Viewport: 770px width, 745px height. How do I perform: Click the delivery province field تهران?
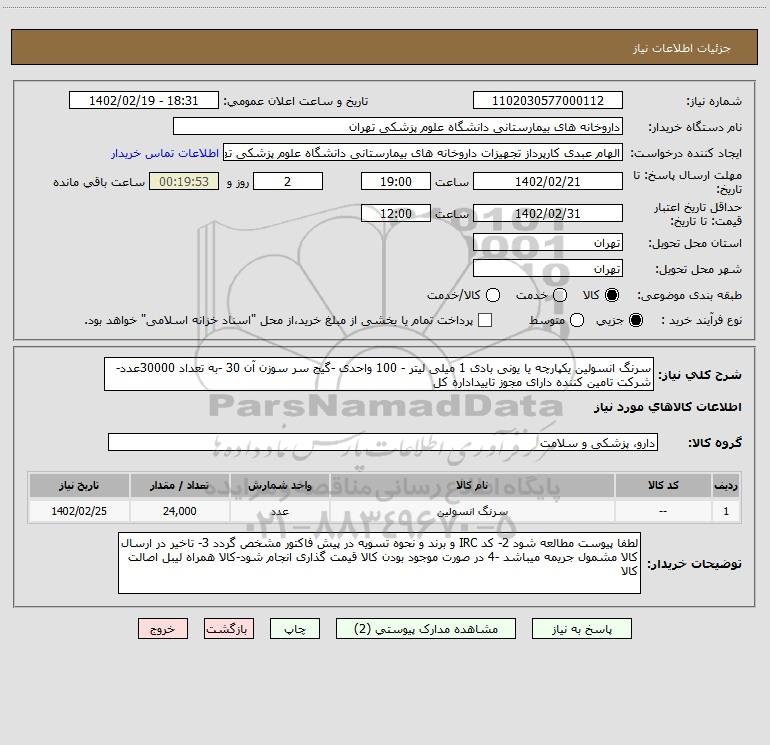click(548, 243)
